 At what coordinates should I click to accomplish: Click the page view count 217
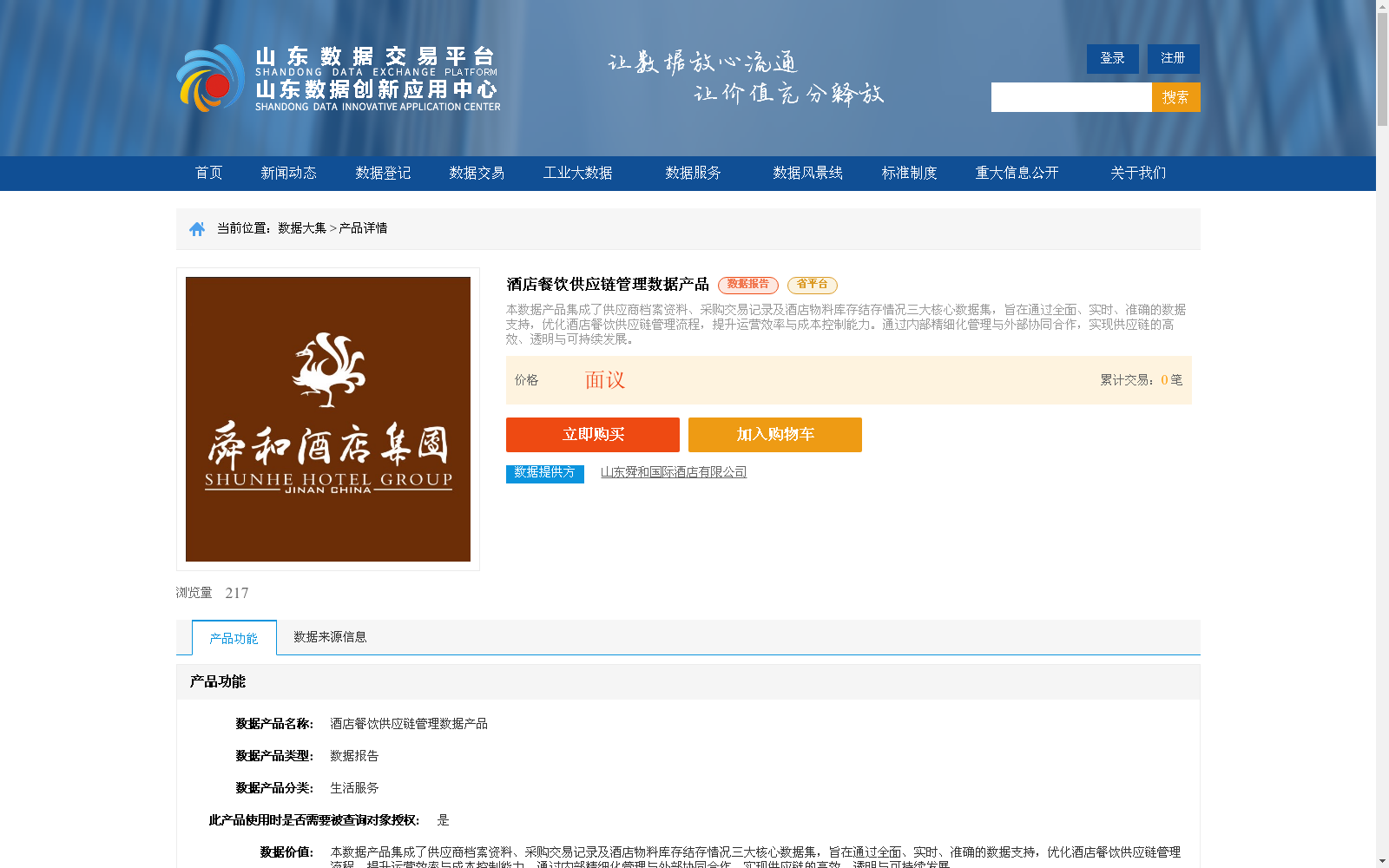[x=237, y=593]
